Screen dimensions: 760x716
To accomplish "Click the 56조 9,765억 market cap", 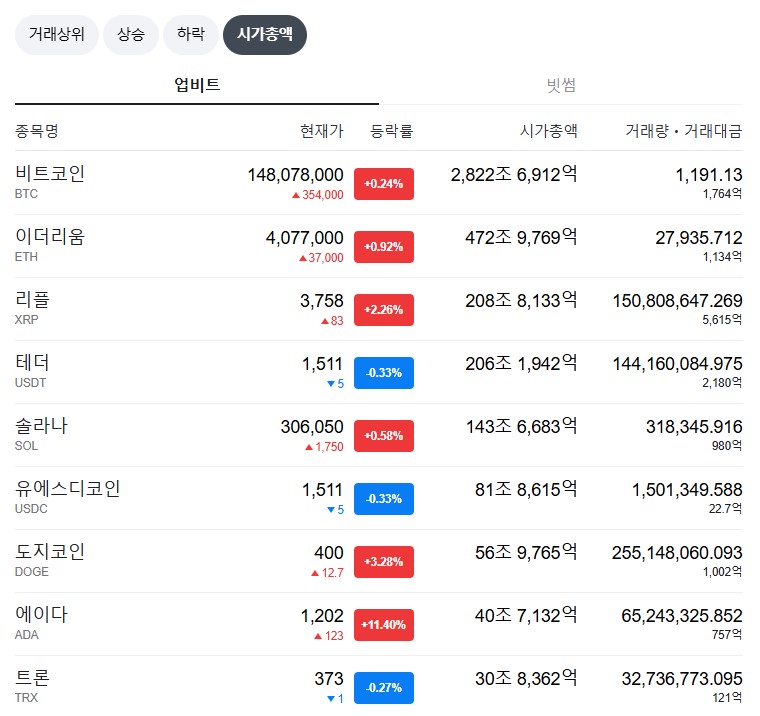I will [x=526, y=553].
